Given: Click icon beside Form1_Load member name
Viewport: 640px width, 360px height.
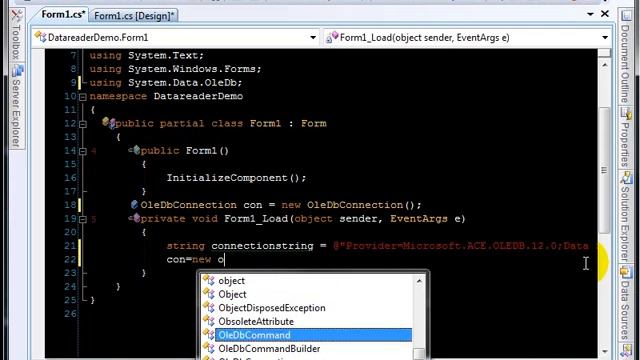Looking at the screenshot, I should tap(332, 37).
